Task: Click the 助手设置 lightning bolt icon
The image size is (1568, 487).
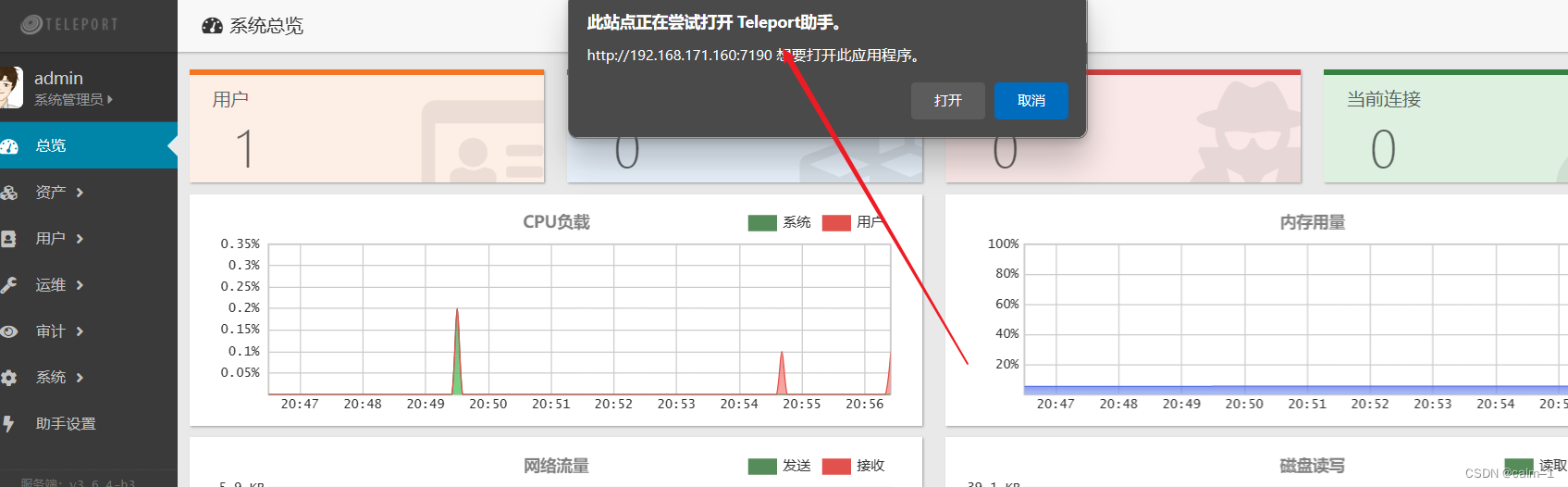Action: [x=8, y=424]
